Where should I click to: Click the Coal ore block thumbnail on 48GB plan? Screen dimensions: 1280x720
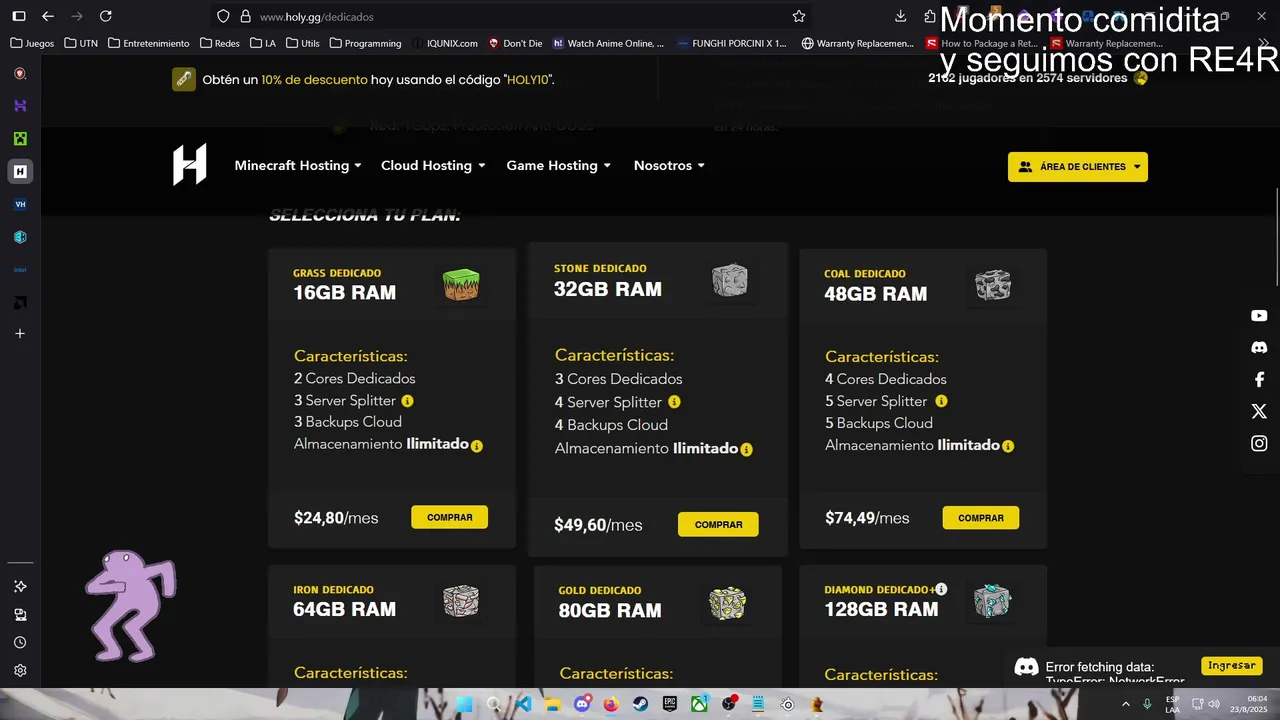pos(993,285)
